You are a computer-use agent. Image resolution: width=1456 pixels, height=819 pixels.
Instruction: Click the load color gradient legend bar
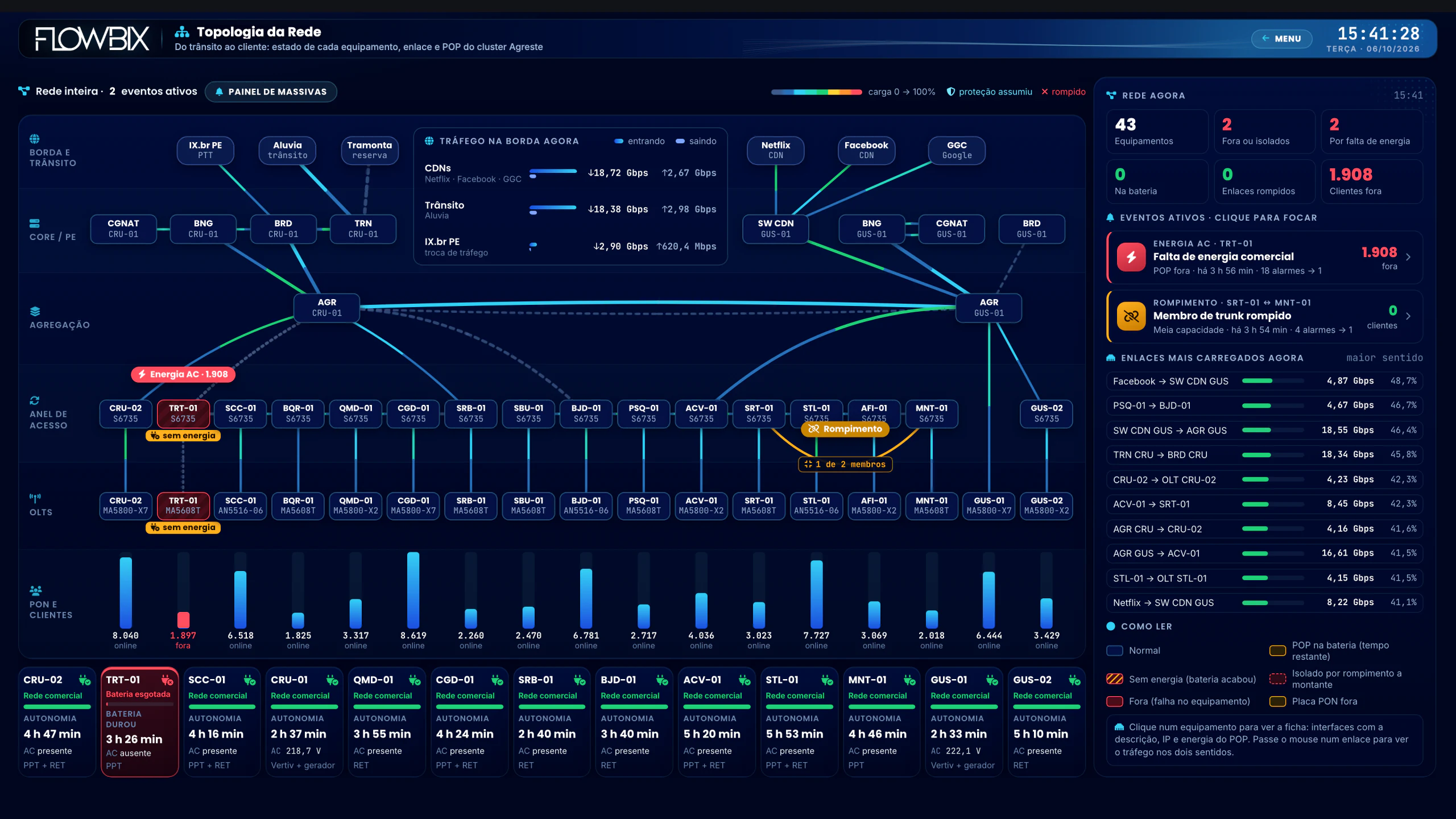[x=816, y=92]
